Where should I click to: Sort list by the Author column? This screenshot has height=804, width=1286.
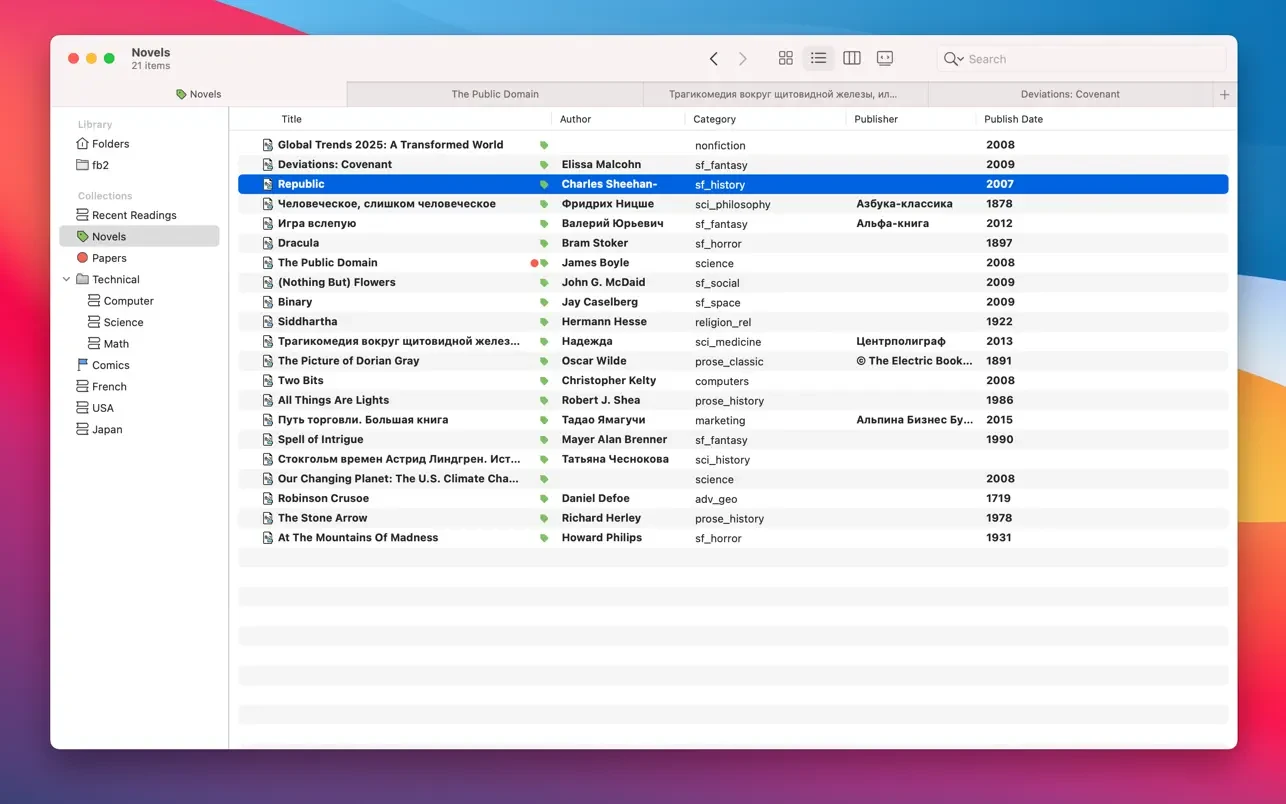tap(575, 119)
